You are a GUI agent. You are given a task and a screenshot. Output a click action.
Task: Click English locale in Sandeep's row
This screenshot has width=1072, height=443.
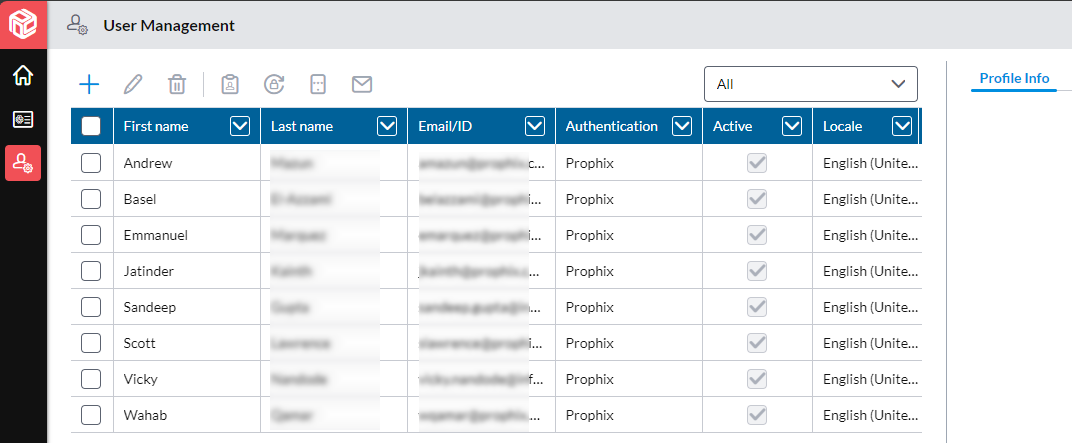coord(871,307)
